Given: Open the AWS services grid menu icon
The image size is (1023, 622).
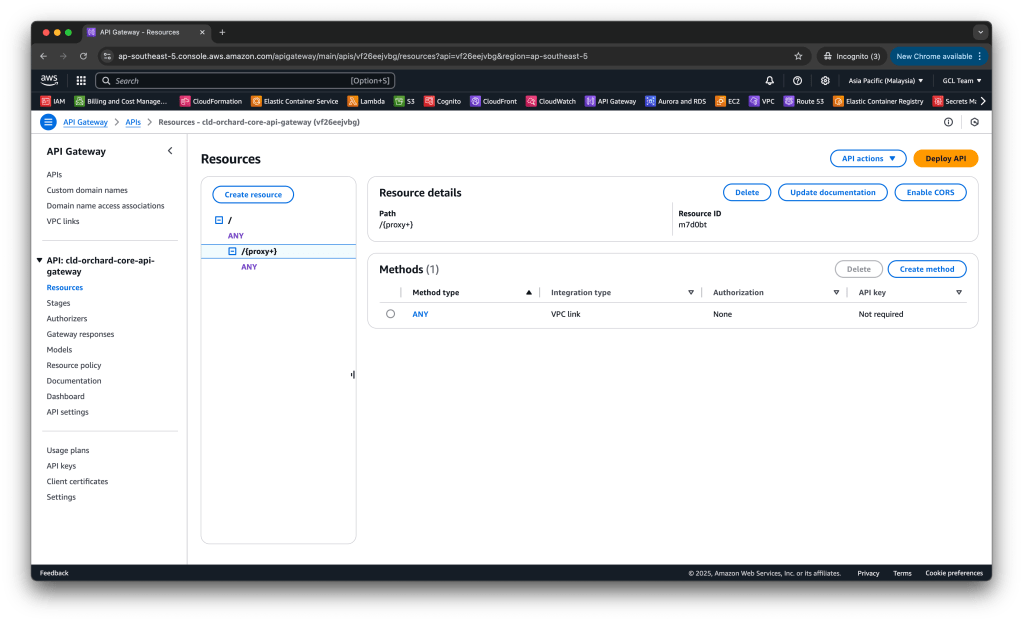Looking at the screenshot, I should [80, 81].
